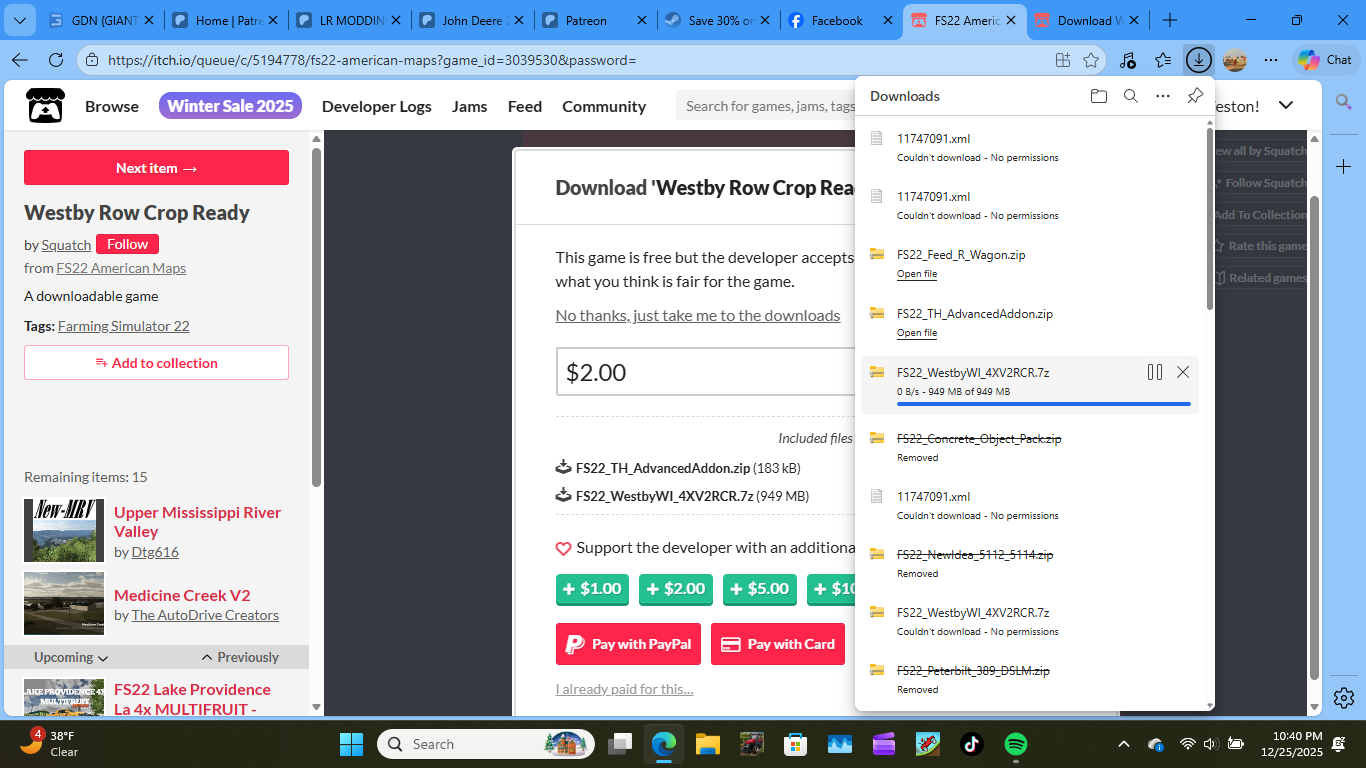Click the browser Downloads toolbar icon
The width and height of the screenshot is (1366, 768).
tap(1198, 60)
